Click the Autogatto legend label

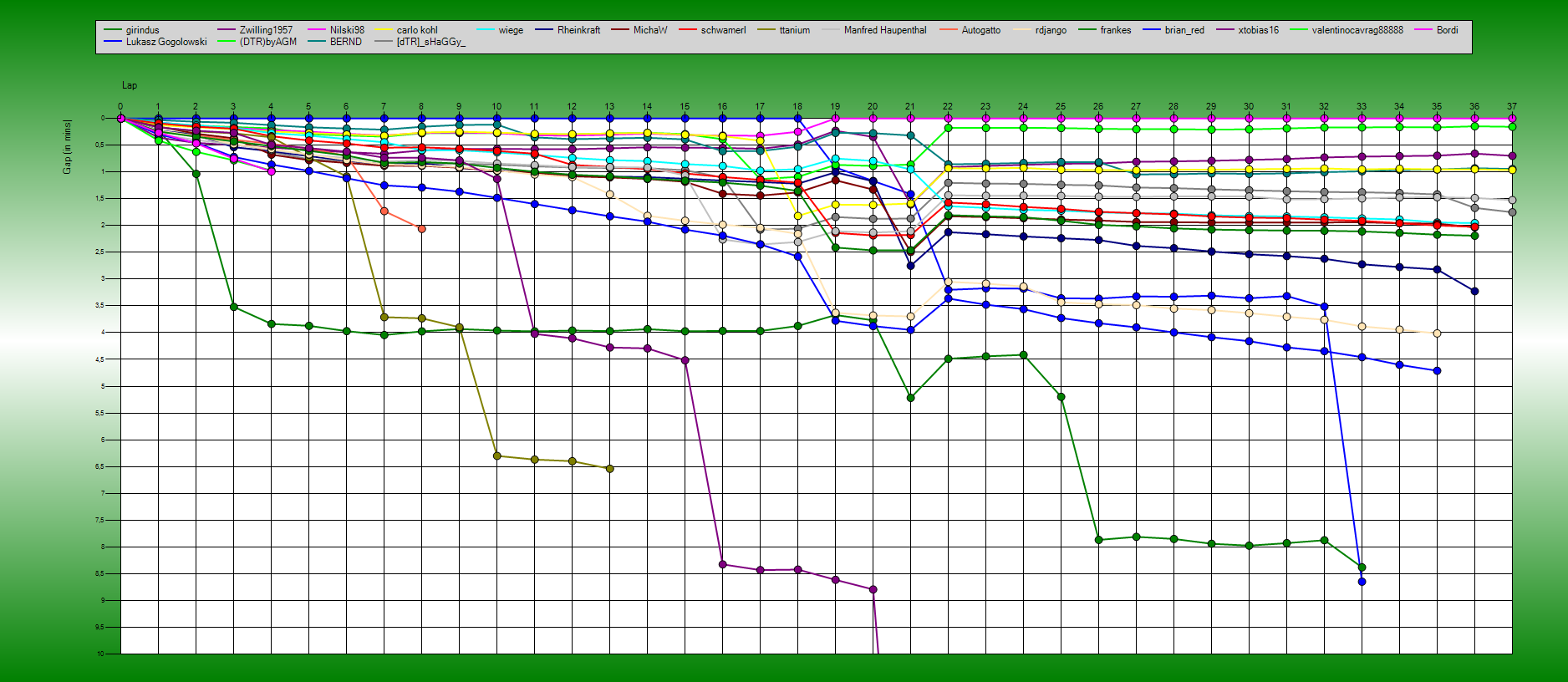pyautogui.click(x=980, y=30)
